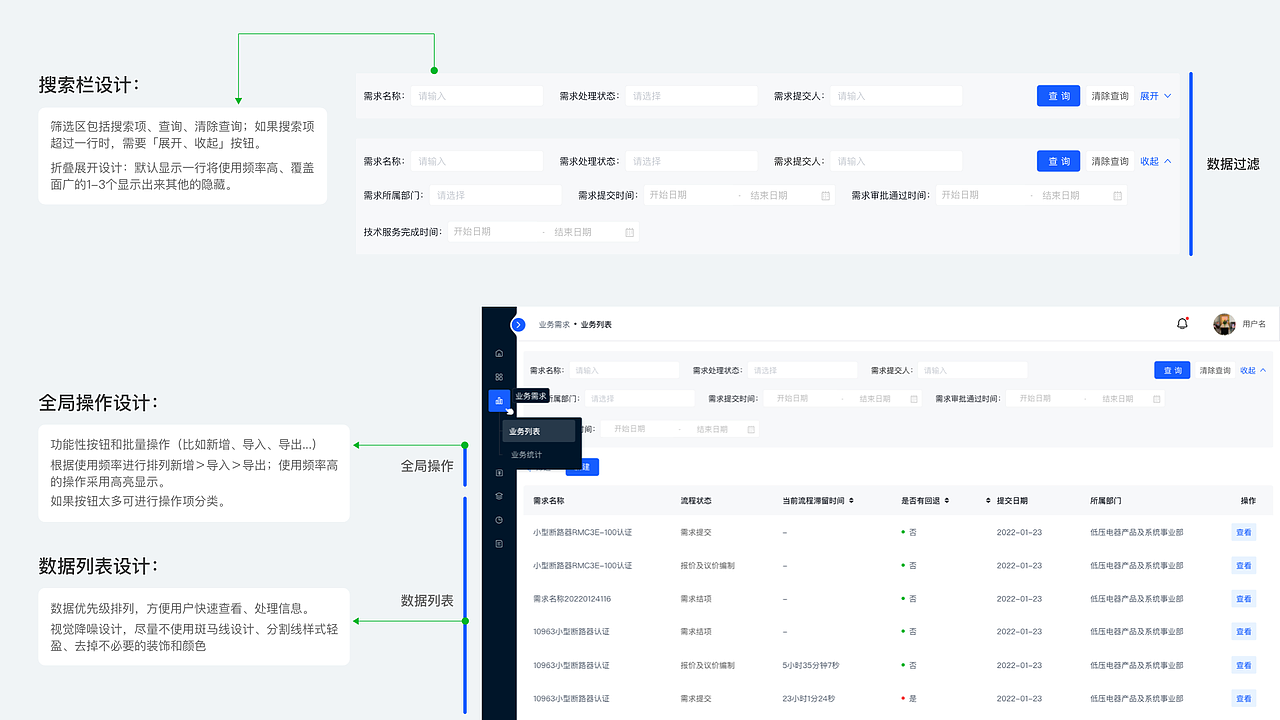Click calendar icon of 需求提交时间 in expanded example

[x=825, y=196]
